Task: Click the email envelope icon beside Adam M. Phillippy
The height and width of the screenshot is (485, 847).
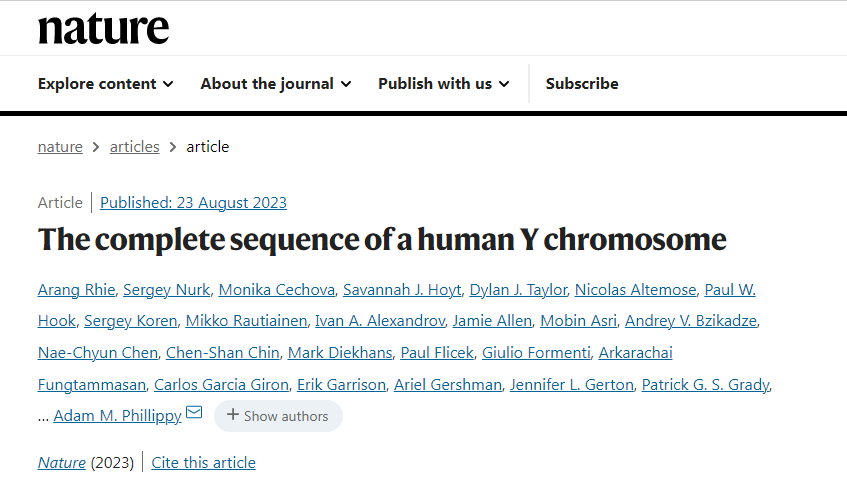Action: [x=194, y=413]
